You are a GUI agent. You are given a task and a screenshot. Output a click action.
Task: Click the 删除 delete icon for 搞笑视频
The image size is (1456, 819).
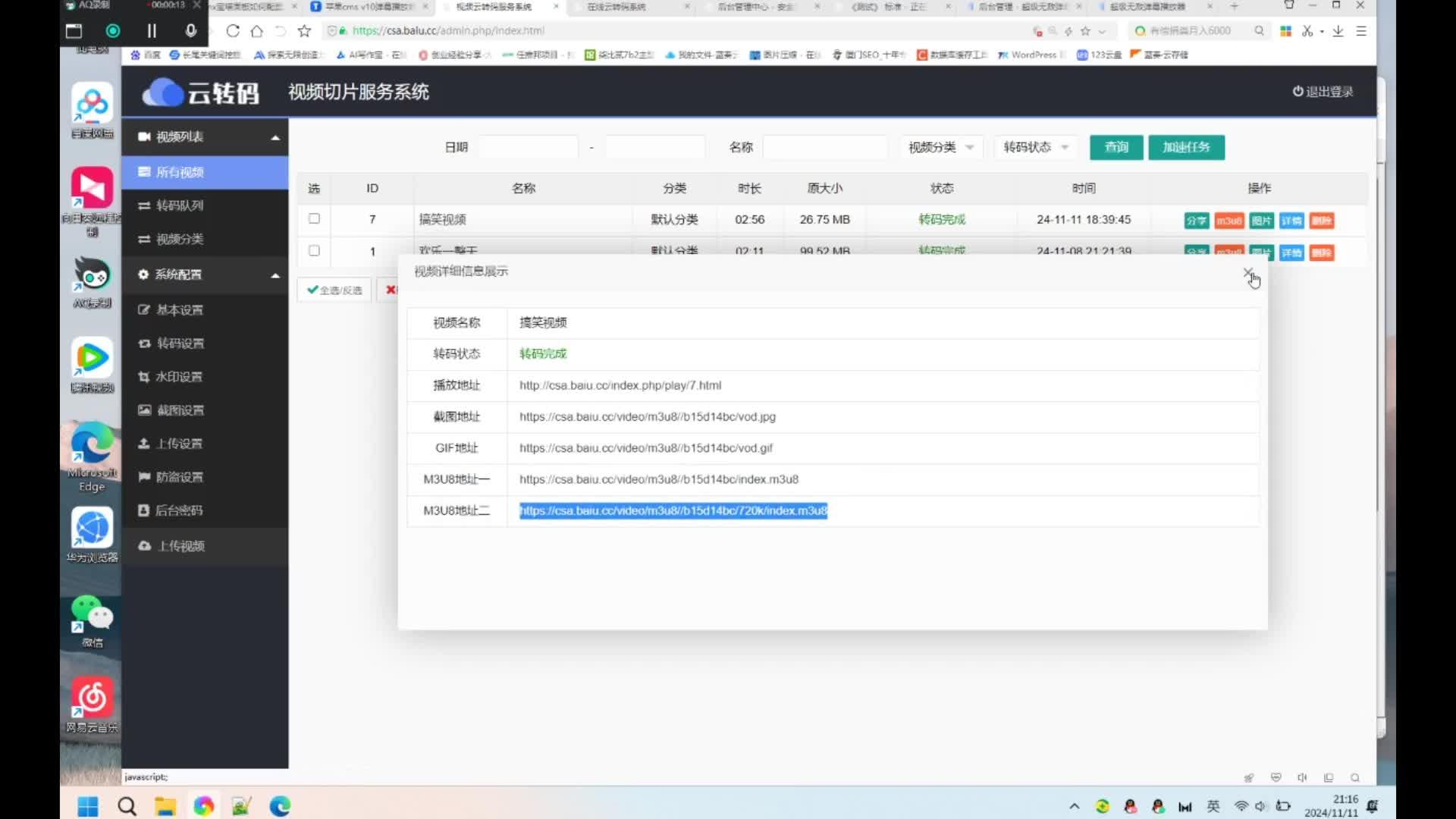click(1322, 221)
